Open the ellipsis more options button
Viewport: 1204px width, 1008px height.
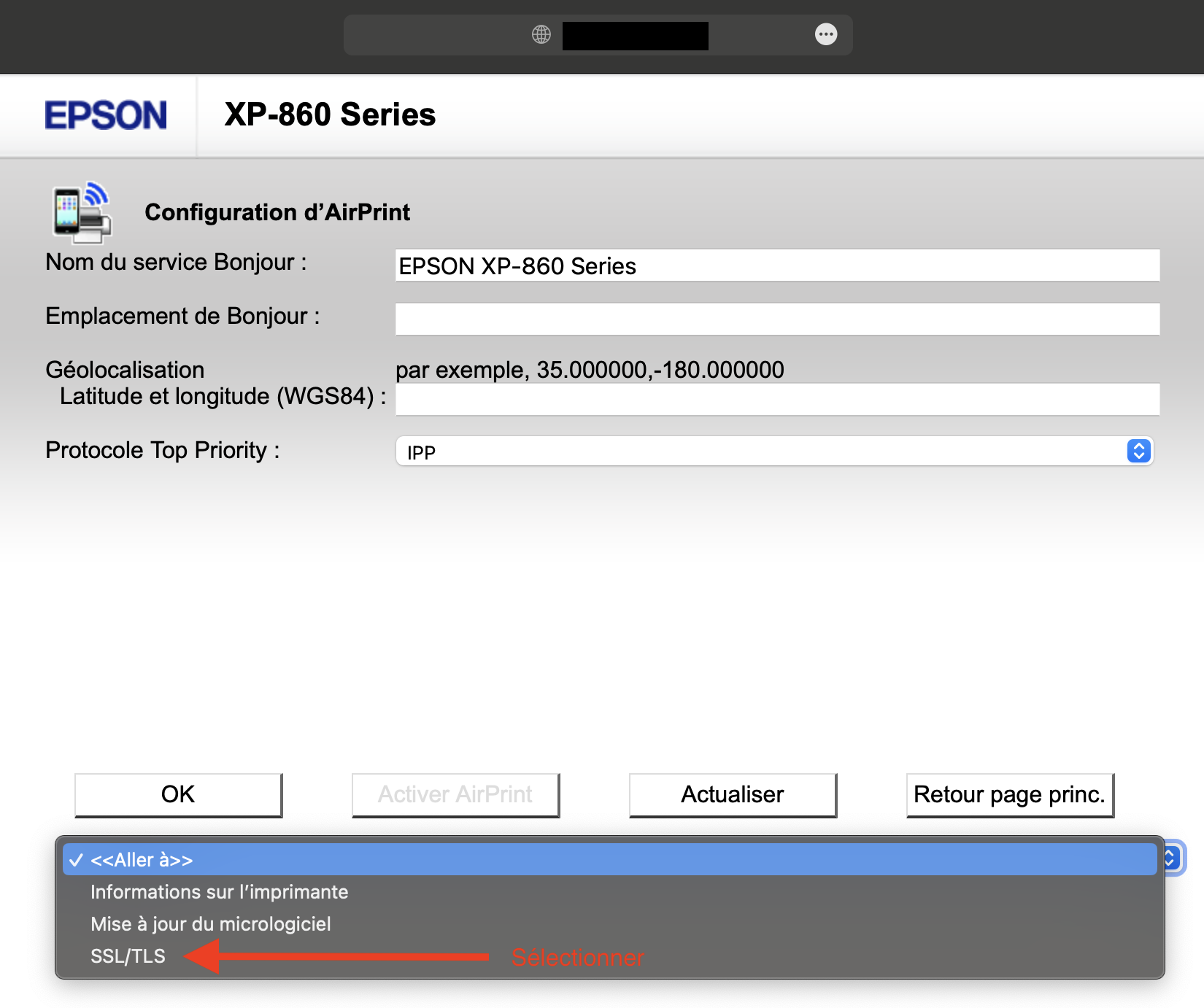pyautogui.click(x=826, y=34)
